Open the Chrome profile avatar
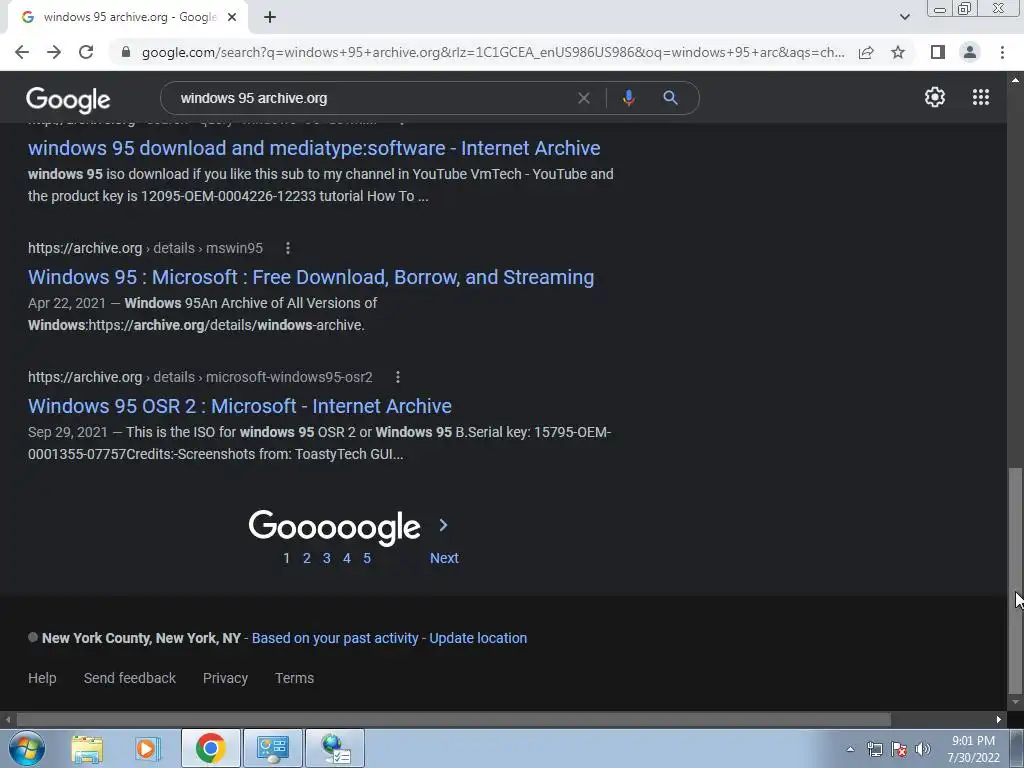 point(970,52)
